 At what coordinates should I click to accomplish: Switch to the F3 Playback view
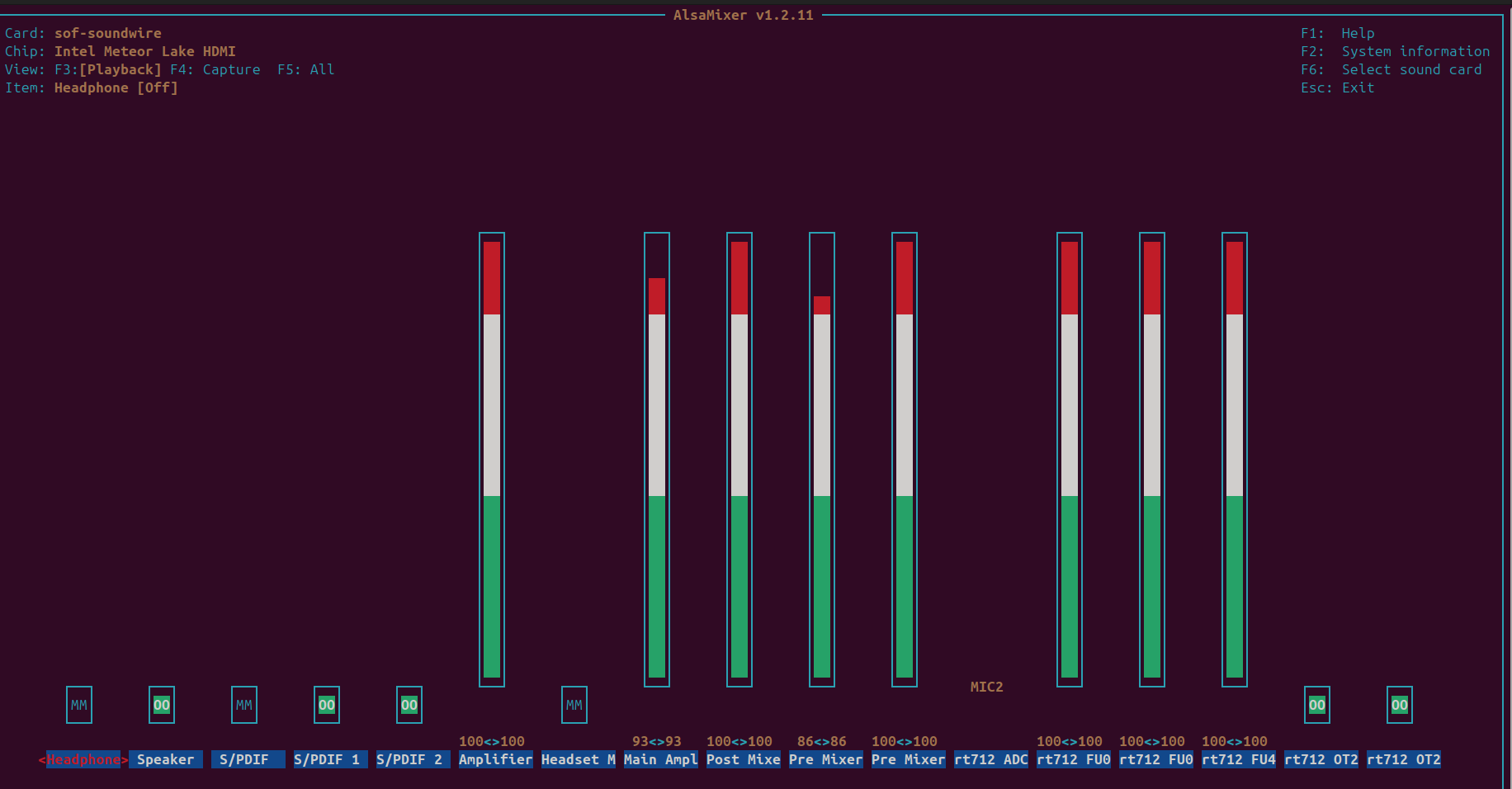108,69
